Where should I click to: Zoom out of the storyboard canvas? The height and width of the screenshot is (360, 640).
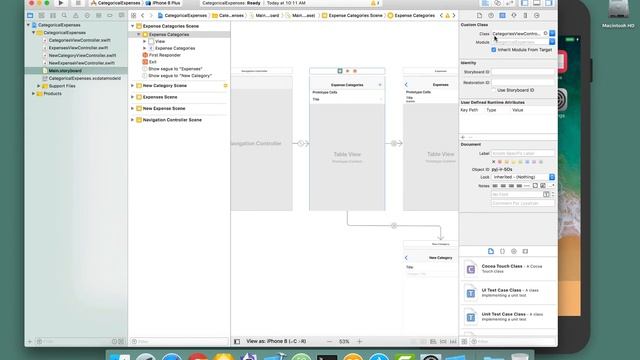coord(330,341)
